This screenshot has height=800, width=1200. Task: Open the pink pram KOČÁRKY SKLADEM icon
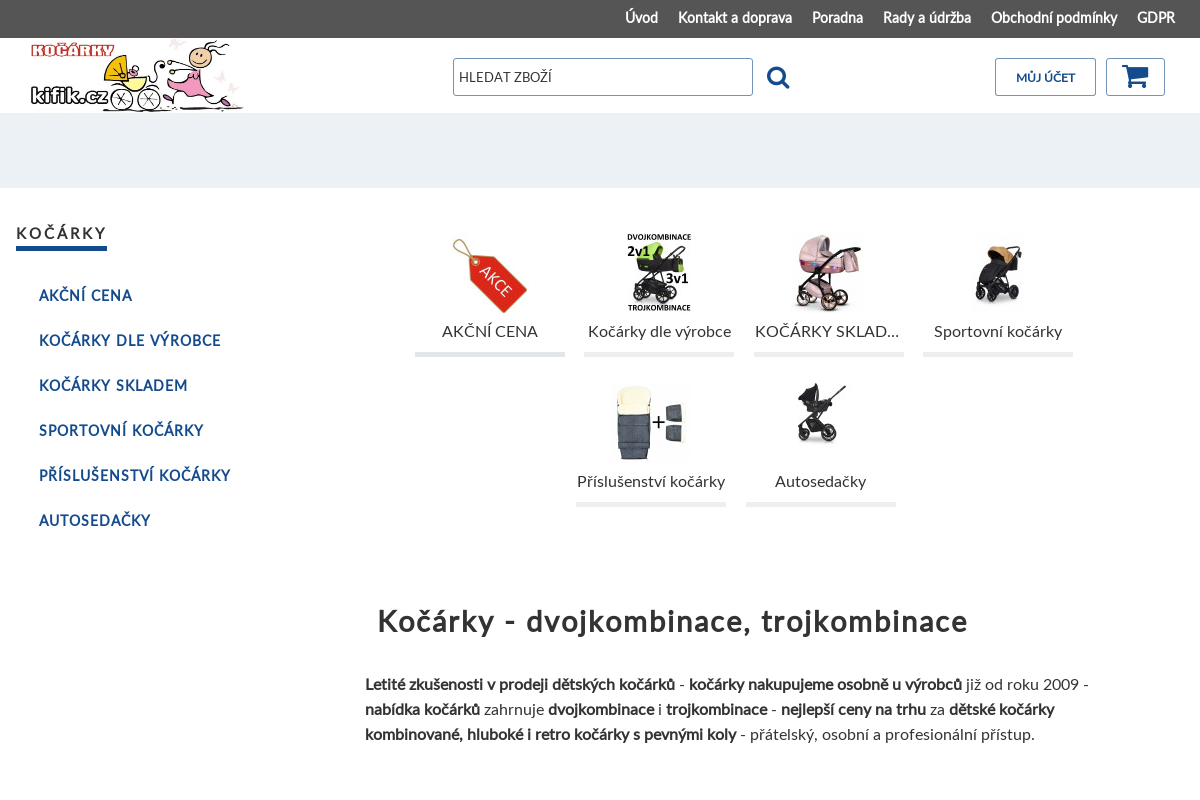point(828,272)
